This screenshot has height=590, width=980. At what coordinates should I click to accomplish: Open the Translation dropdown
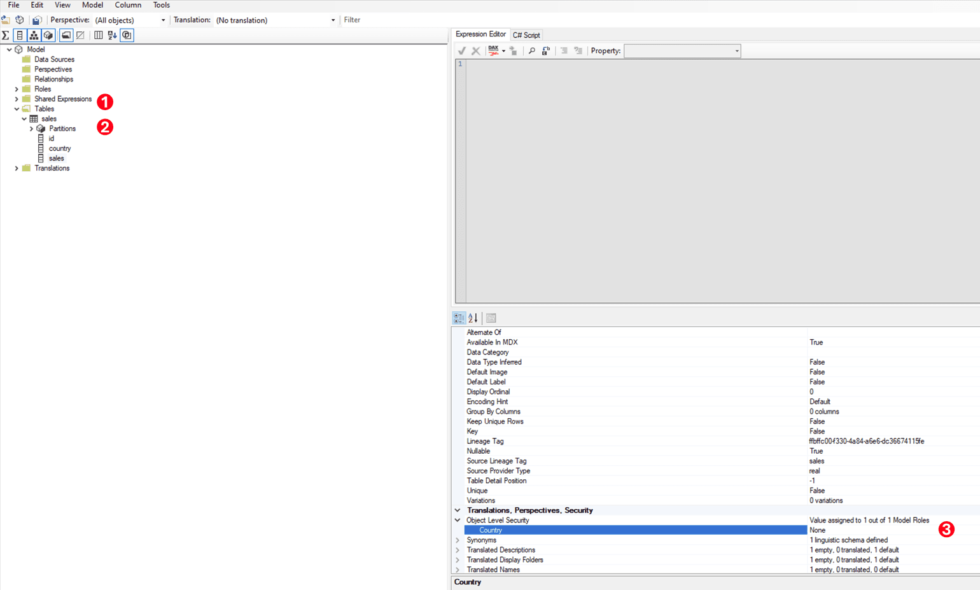point(275,20)
